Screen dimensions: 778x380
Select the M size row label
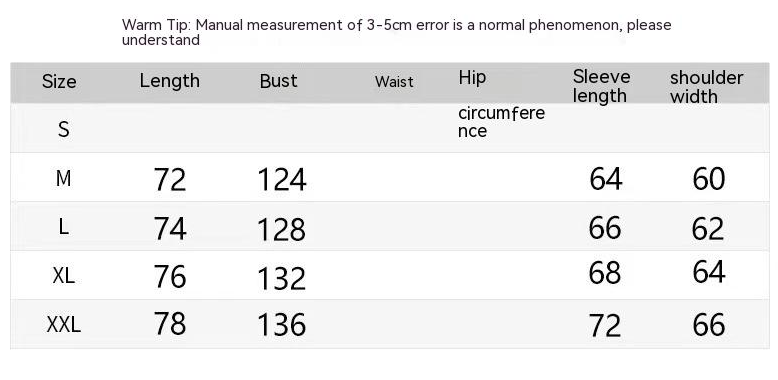pos(64,178)
